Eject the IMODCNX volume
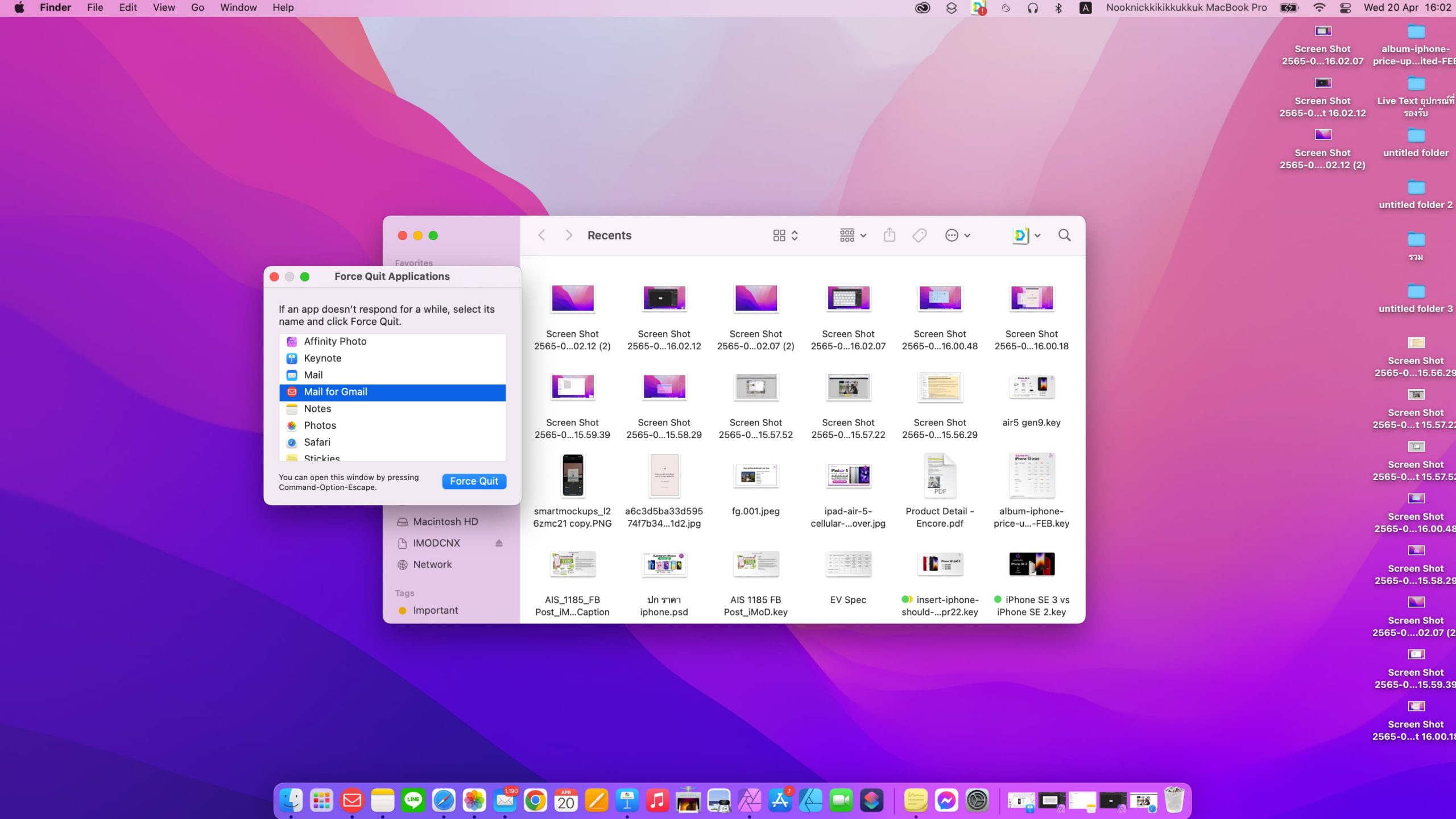 tap(499, 543)
